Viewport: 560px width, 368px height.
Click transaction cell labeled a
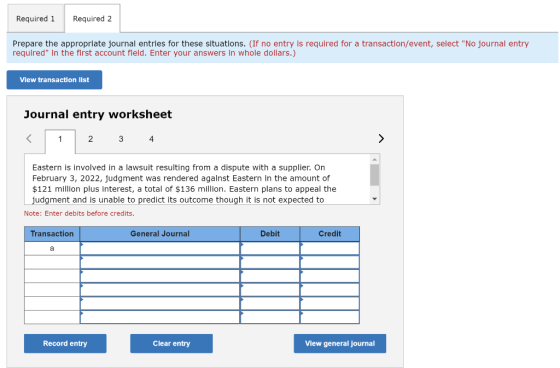[52, 248]
